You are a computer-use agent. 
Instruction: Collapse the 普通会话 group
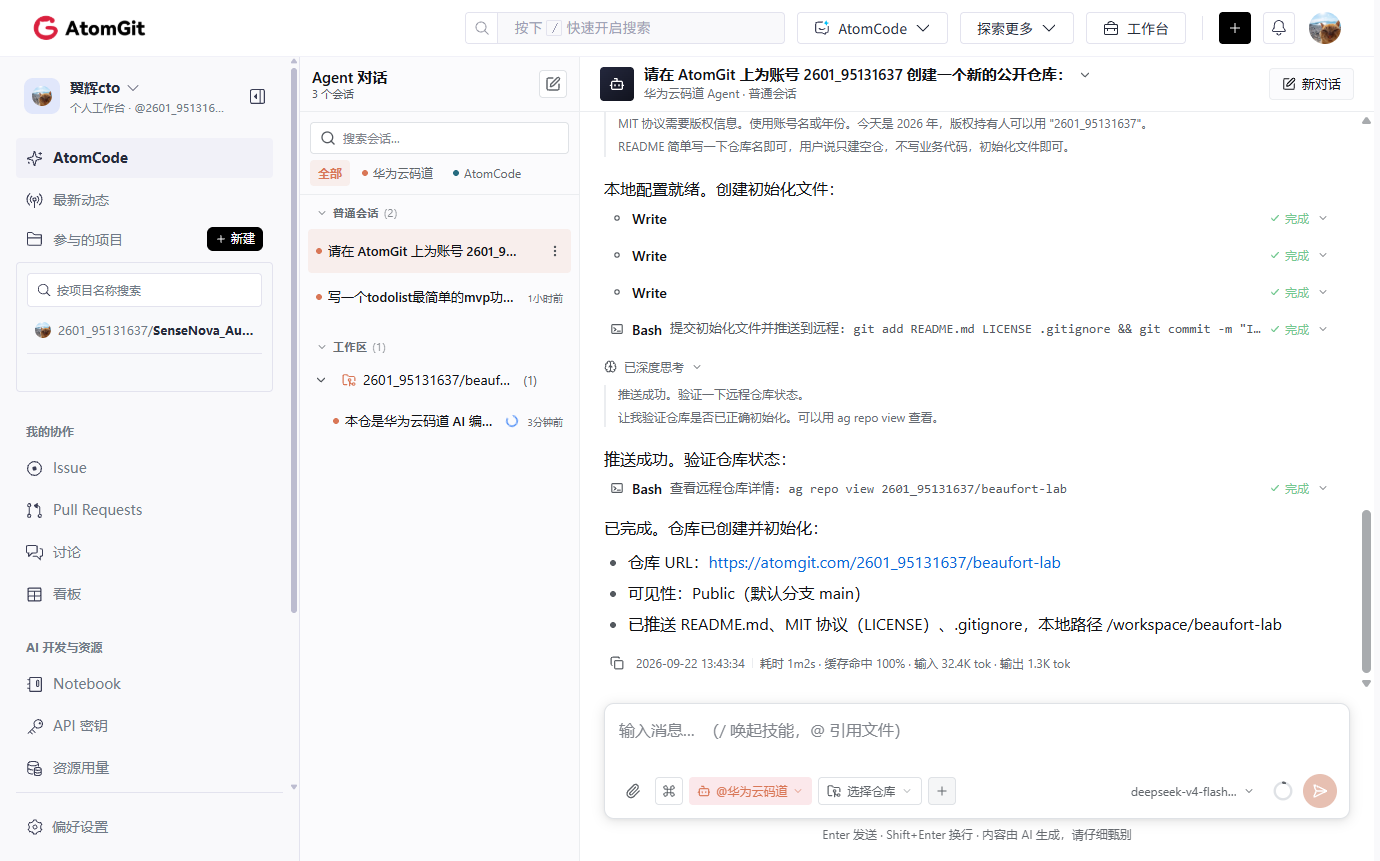322,213
